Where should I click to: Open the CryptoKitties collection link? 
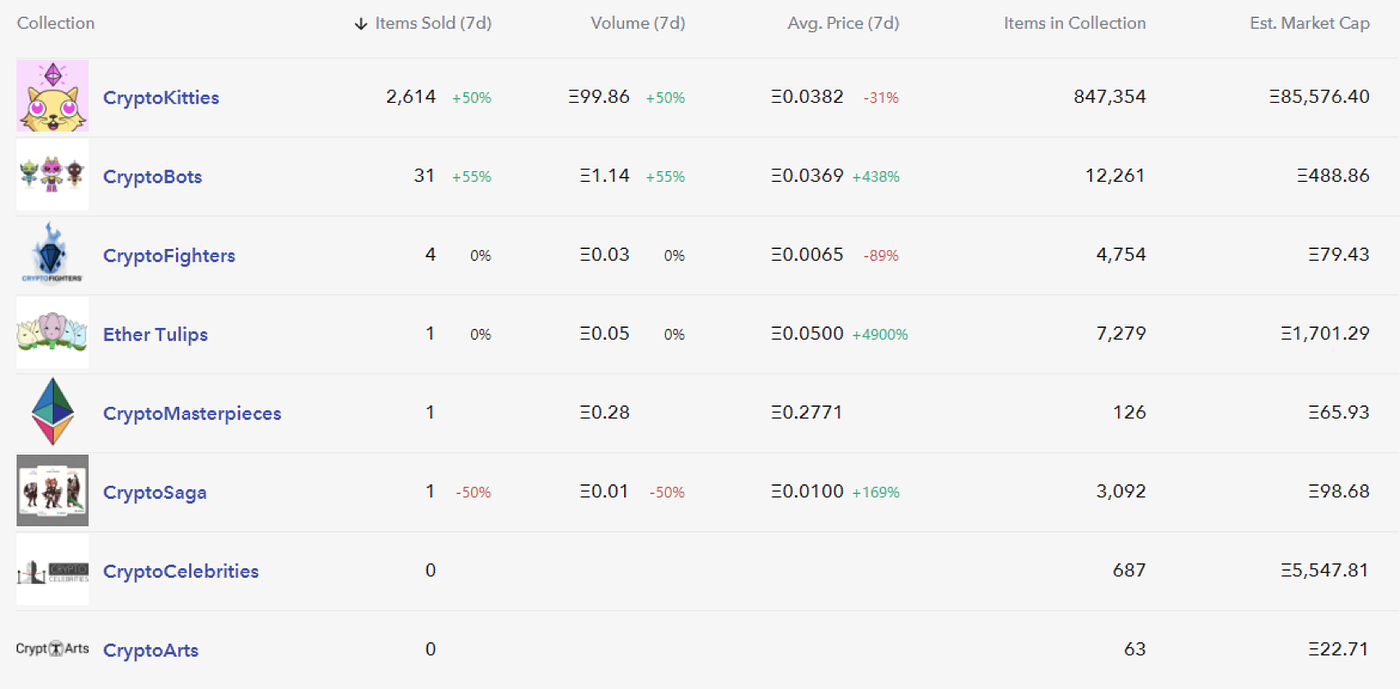click(x=161, y=98)
